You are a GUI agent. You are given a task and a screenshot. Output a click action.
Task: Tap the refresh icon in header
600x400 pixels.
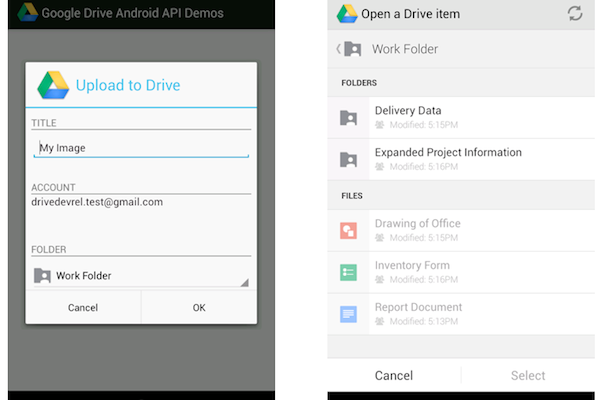574,14
